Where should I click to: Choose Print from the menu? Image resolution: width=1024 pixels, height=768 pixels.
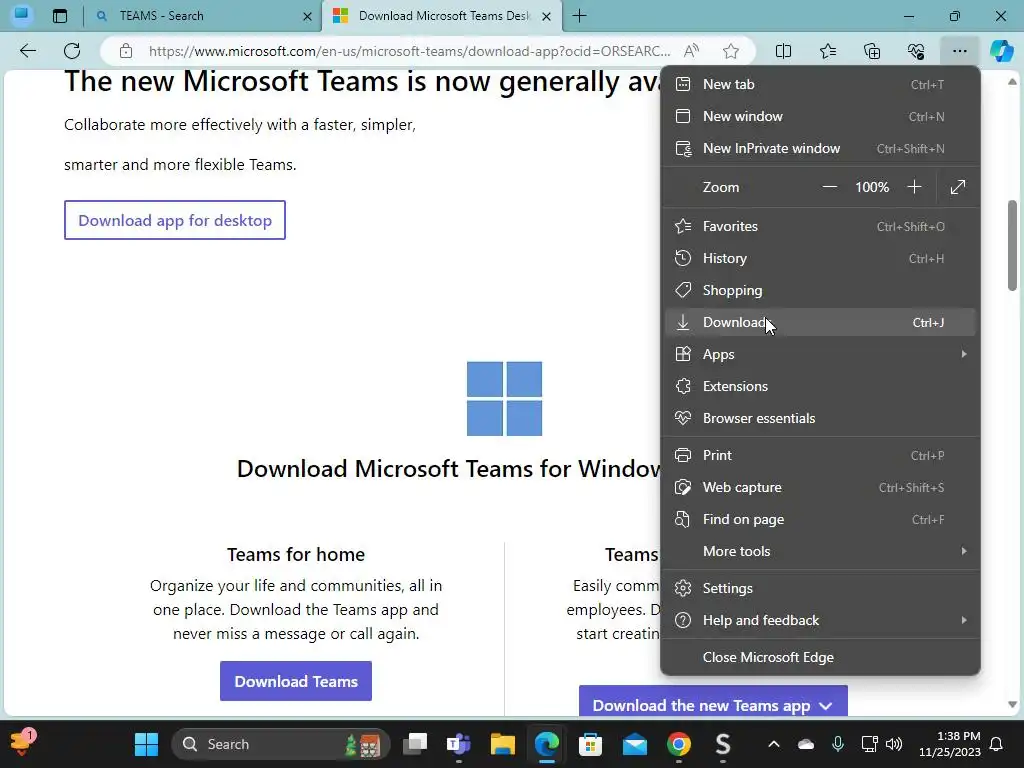[x=820, y=455]
